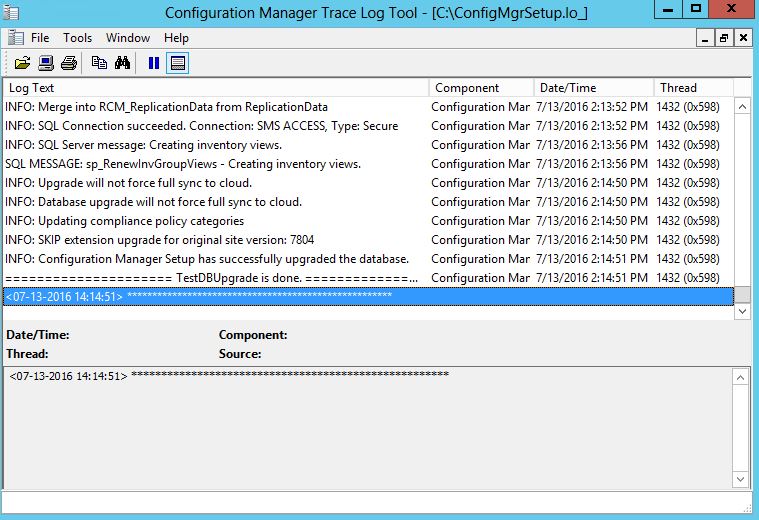The height and width of the screenshot is (520, 759).
Task: Toggle the Show/Hide details pane button
Action: click(177, 63)
